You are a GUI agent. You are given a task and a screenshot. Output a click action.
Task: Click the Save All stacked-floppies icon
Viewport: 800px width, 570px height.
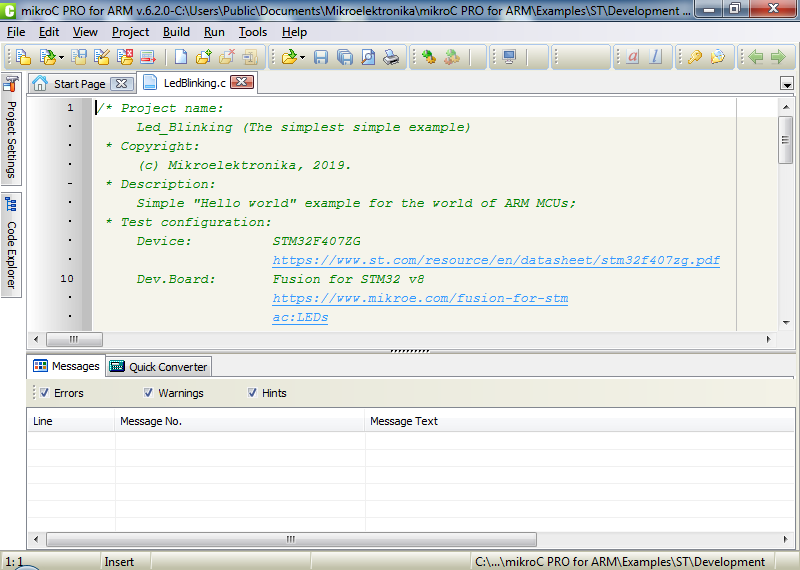point(345,57)
